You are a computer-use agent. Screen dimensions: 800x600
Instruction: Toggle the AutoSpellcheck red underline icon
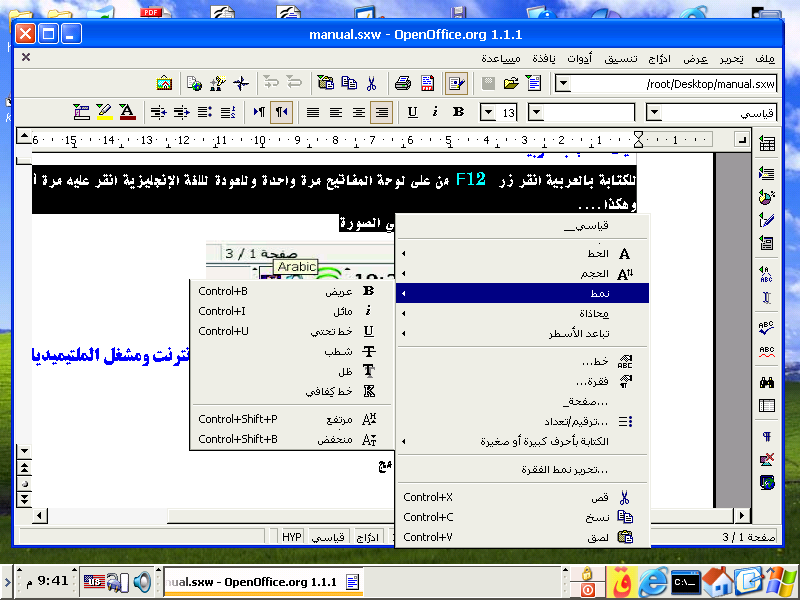767,352
